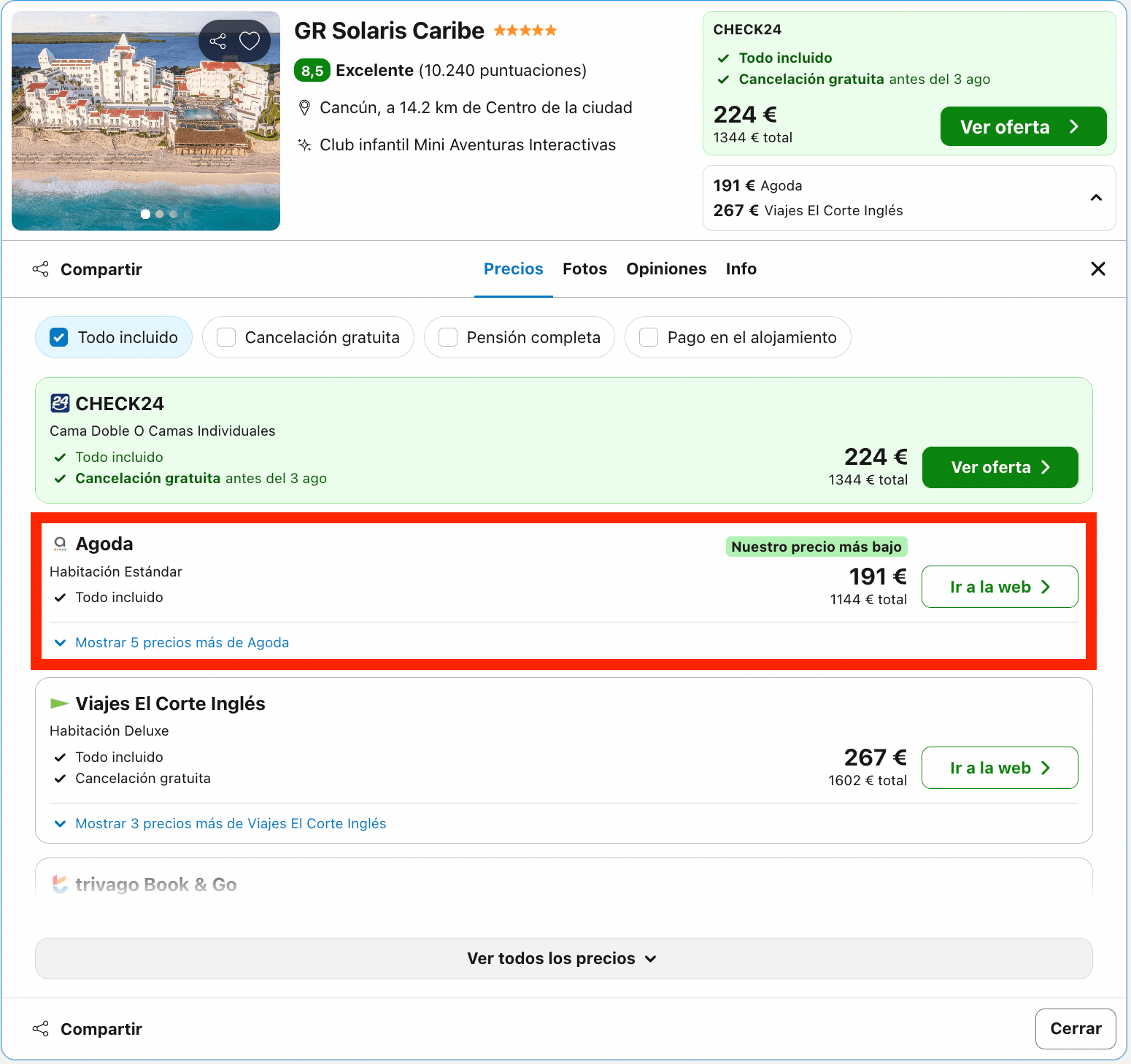Viewport: 1131px width, 1064px height.
Task: Click the five-star rating icons
Action: (x=525, y=31)
